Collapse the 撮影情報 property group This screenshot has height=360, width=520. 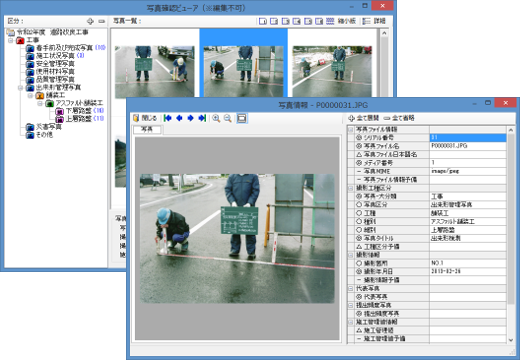351,255
